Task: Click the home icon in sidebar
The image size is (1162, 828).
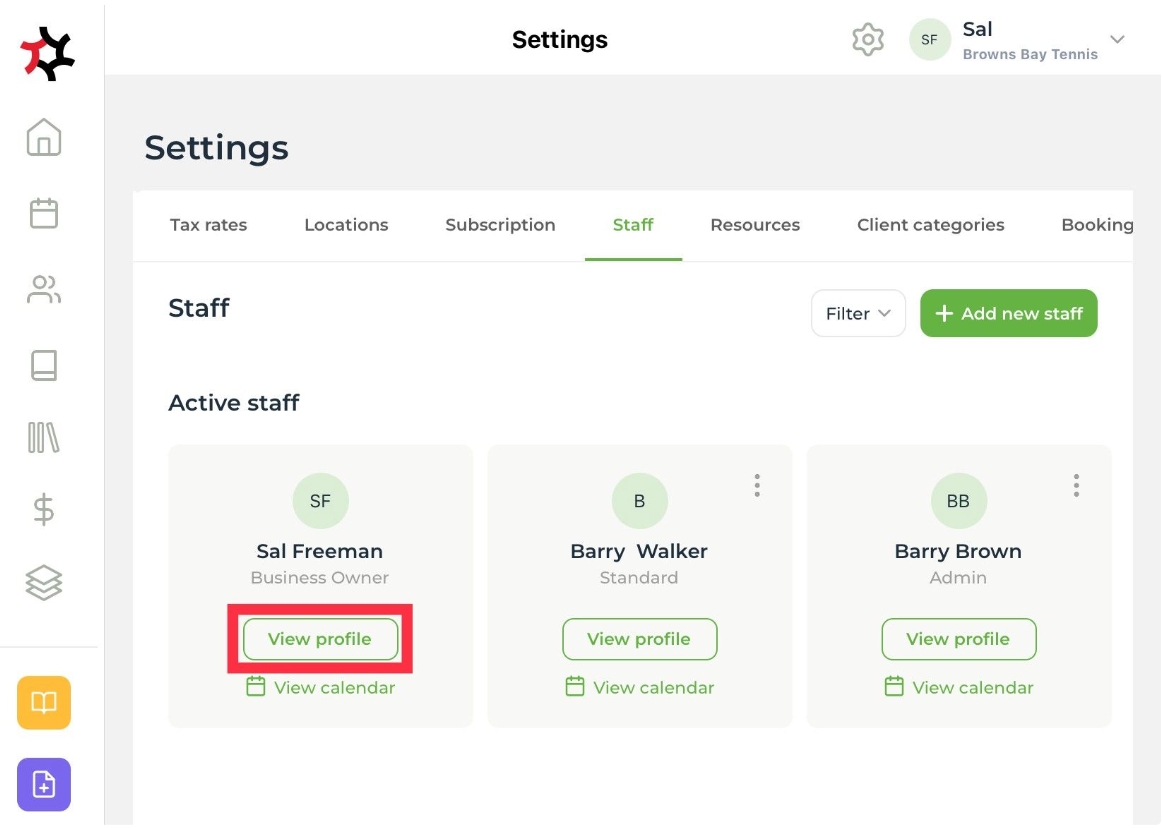Action: [x=44, y=137]
